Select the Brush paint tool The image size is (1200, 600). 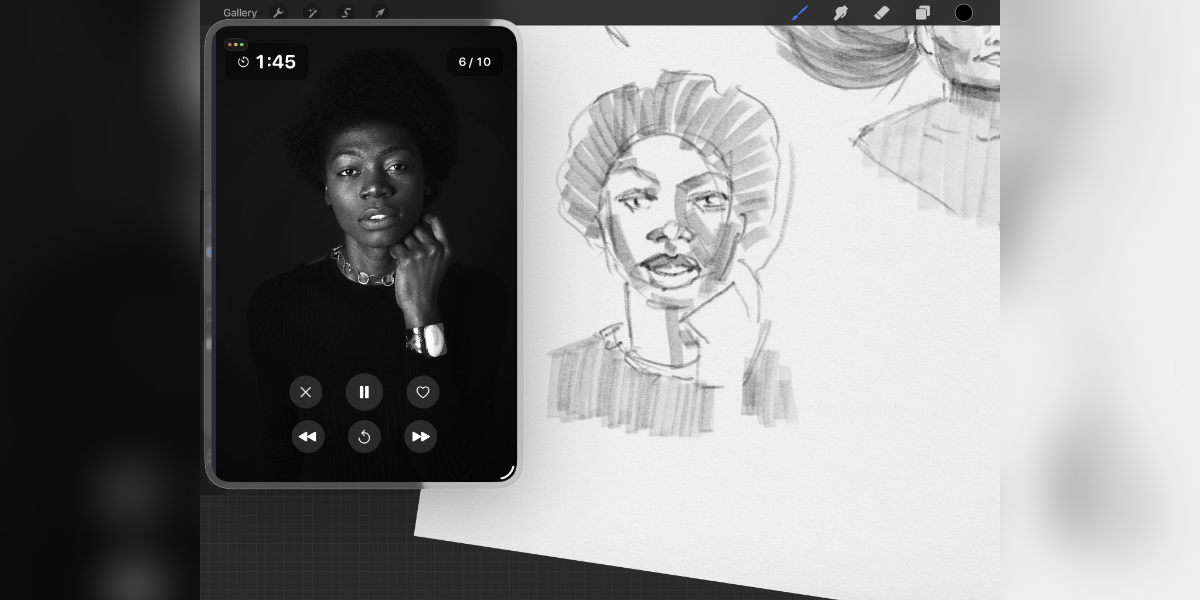click(800, 13)
